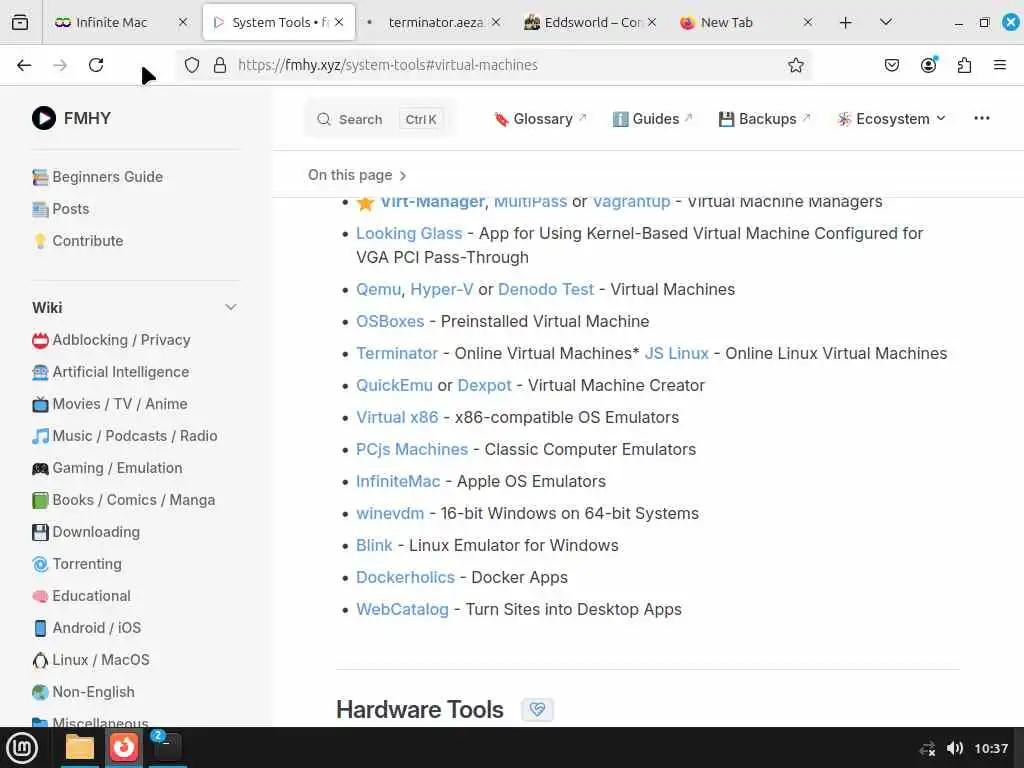Open the Guides nav link
Screen dimensions: 1024x768
652,119
